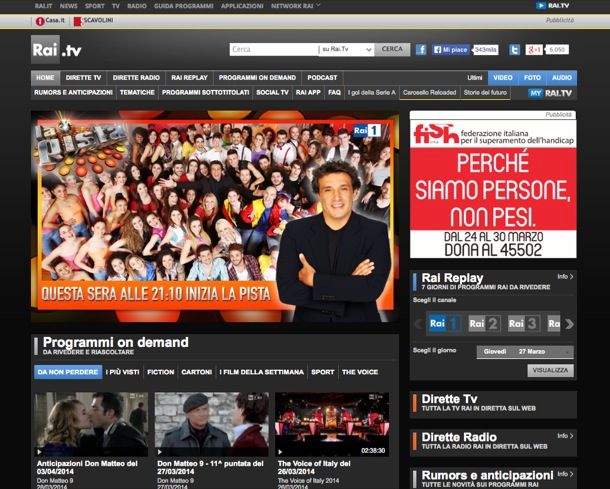This screenshot has height=489, width=610.
Task: Select the I PIÙ VISTI tab
Action: coord(123,372)
